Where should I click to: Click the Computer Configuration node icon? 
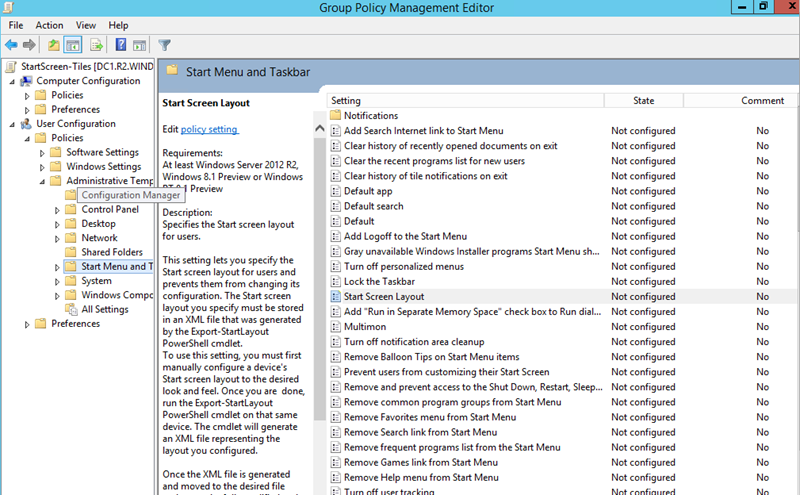(x=26, y=81)
